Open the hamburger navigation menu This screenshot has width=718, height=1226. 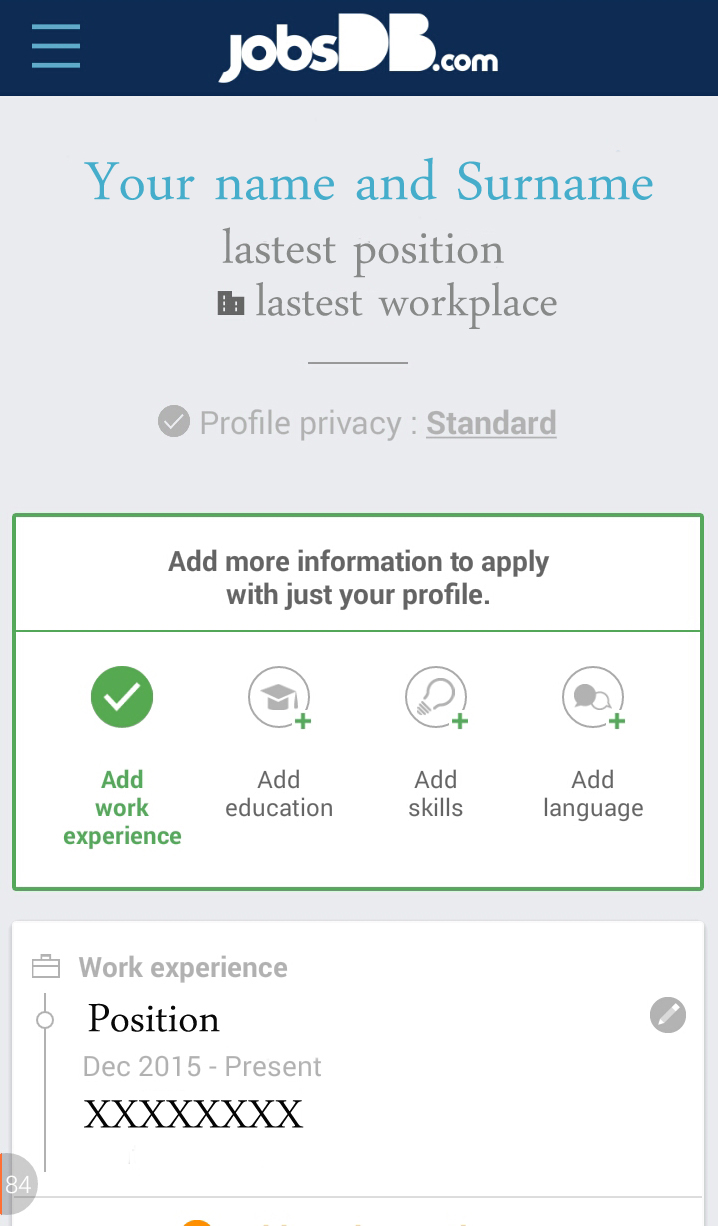56,46
